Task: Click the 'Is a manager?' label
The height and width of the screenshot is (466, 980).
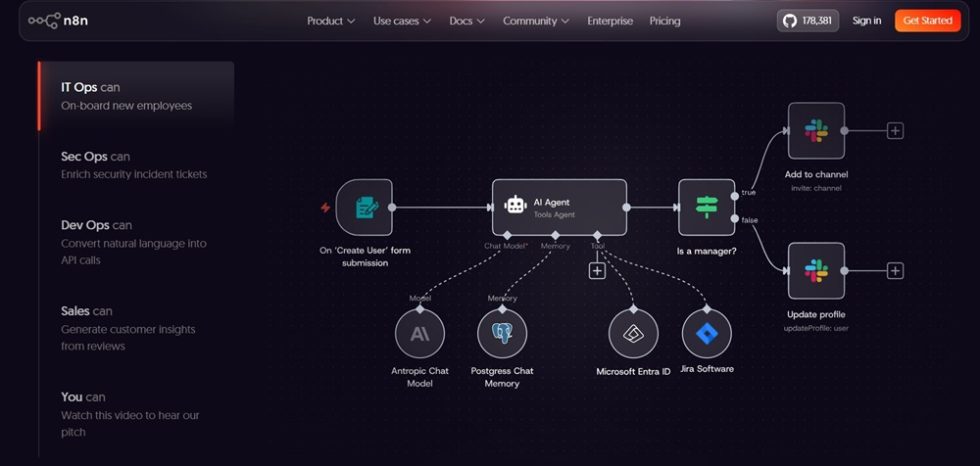Action: (706, 251)
